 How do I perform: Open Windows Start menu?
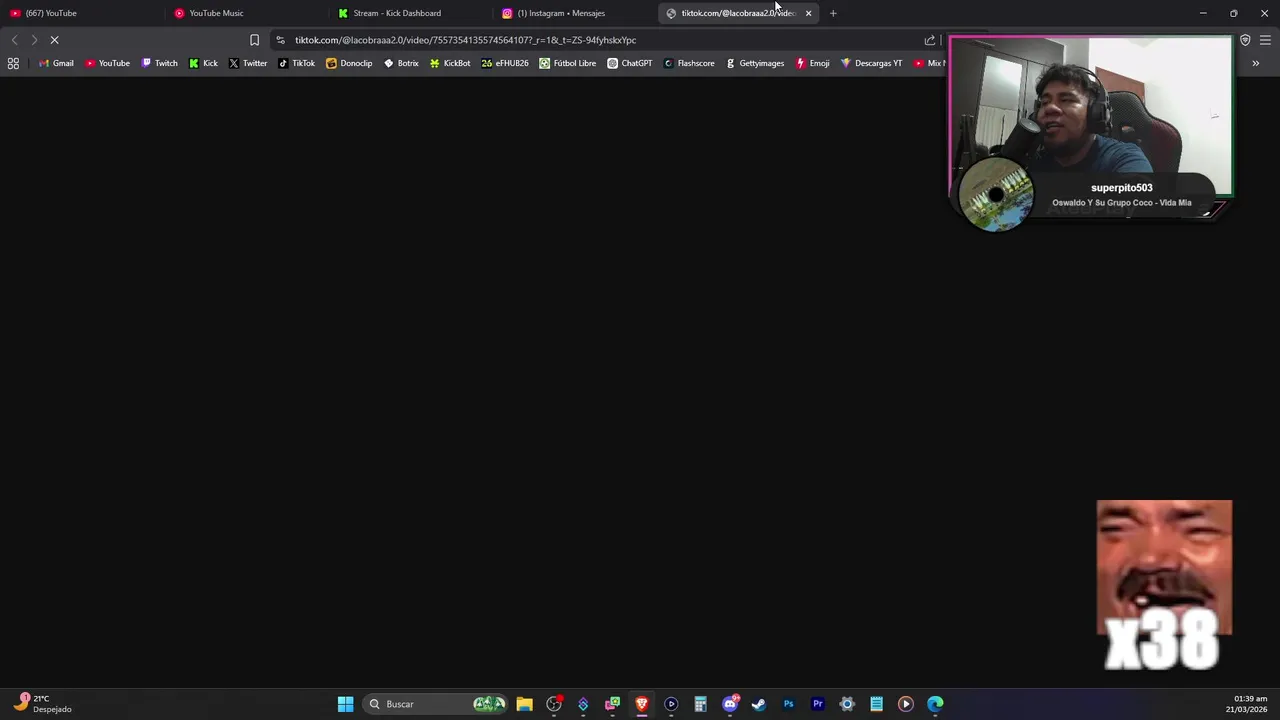pyautogui.click(x=345, y=704)
